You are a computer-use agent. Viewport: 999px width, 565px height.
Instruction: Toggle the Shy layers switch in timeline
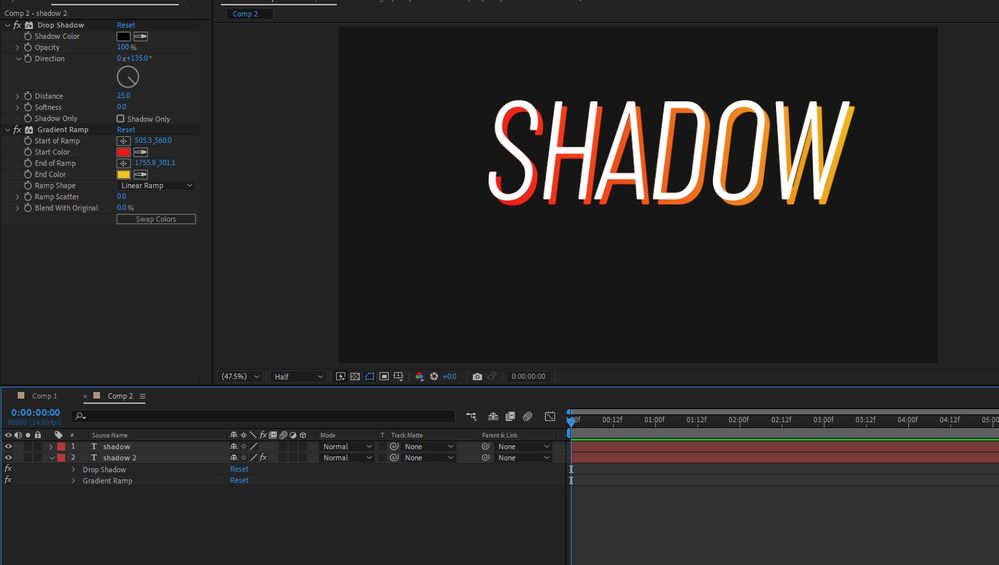493,417
